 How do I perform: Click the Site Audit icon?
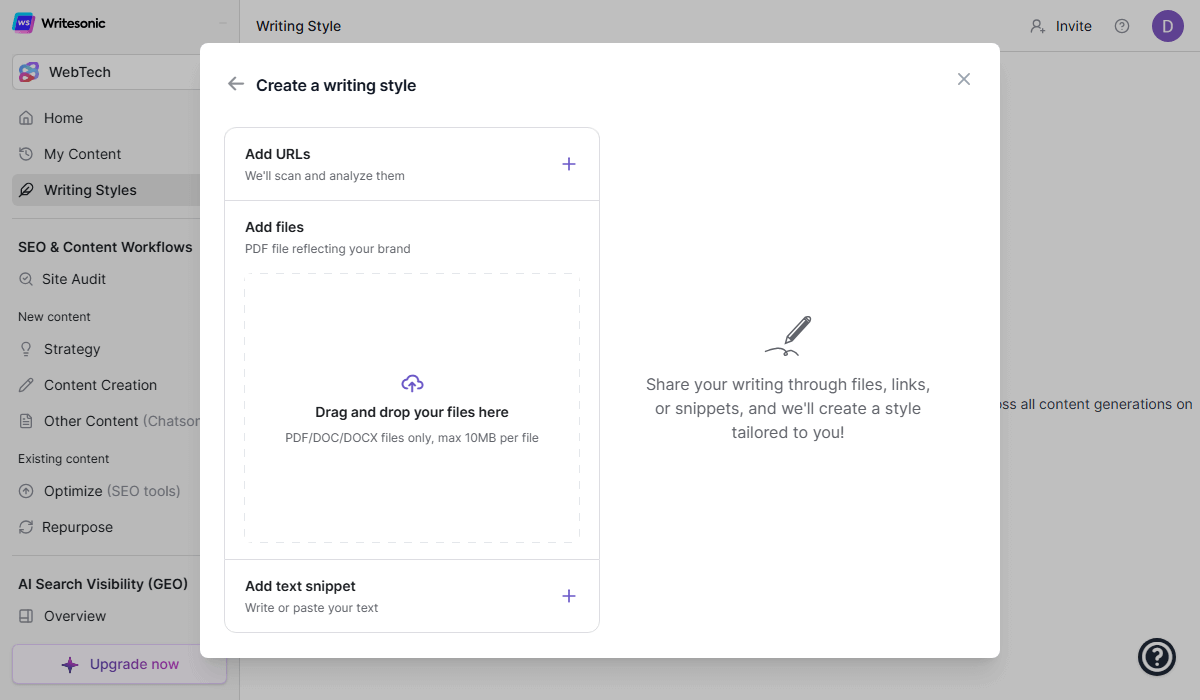27,279
